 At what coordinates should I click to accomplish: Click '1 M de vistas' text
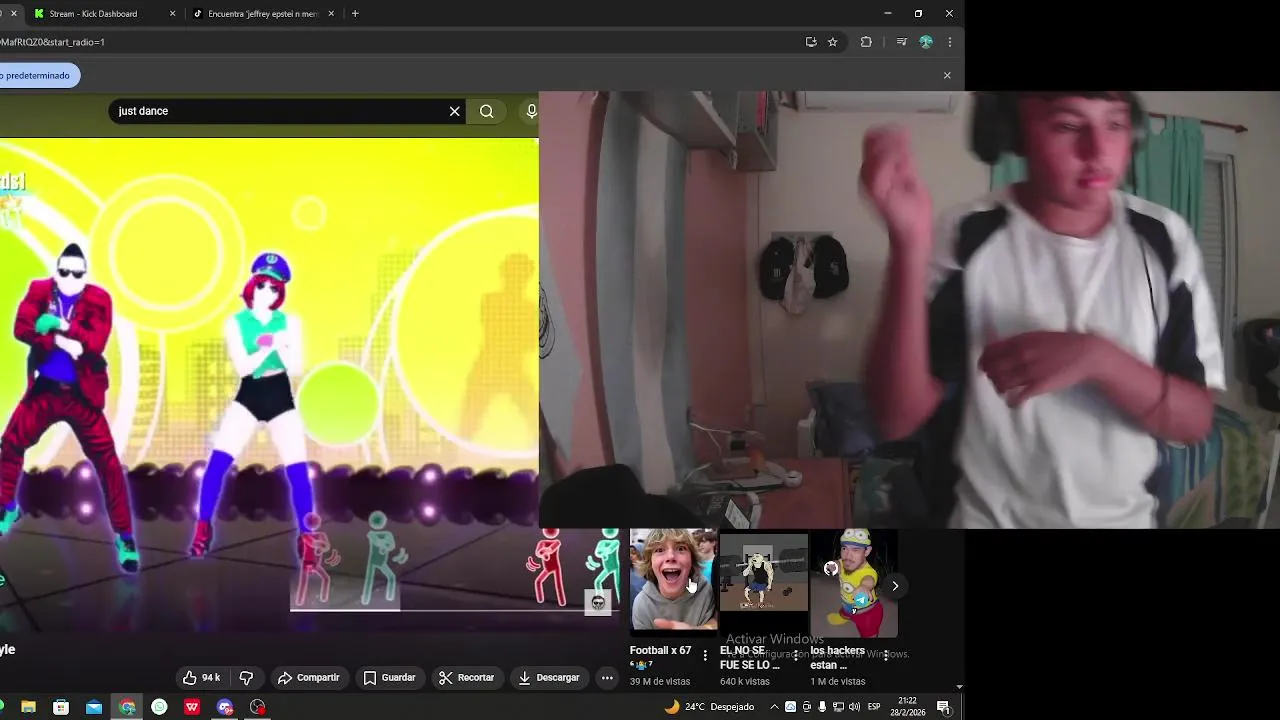[838, 682]
